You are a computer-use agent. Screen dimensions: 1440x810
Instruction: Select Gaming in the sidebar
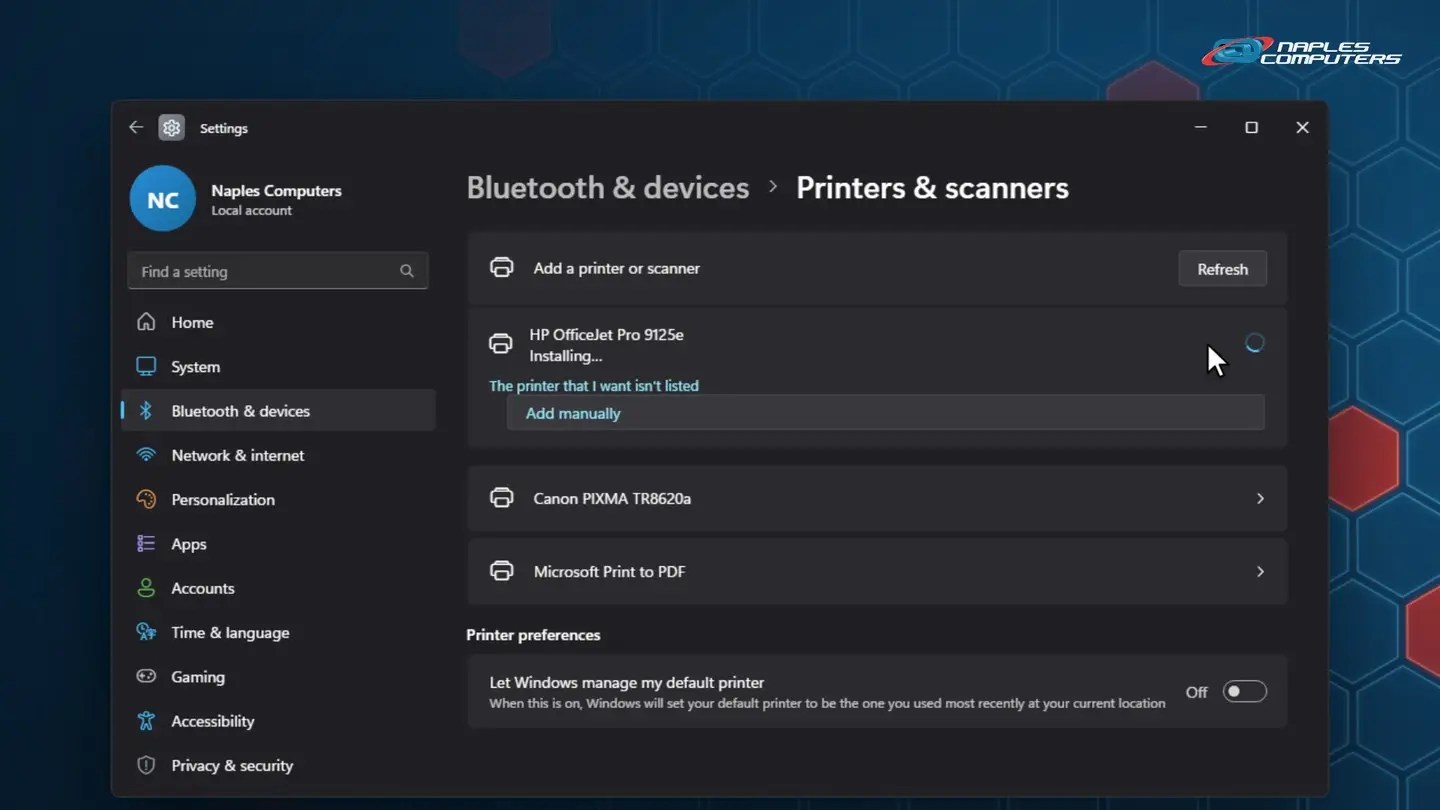(278, 677)
